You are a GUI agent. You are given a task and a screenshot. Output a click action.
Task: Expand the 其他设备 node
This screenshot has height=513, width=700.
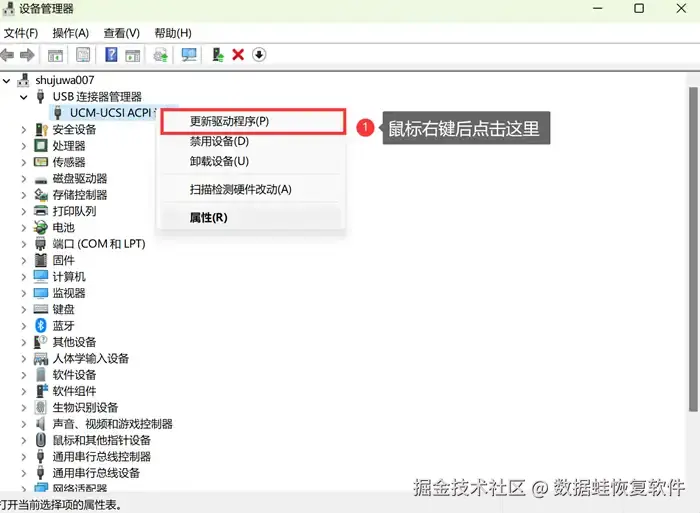click(24, 342)
